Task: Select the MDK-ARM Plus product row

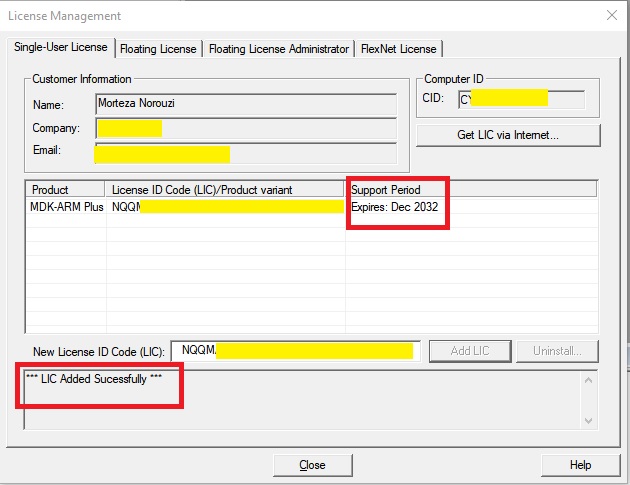Action: click(x=66, y=207)
